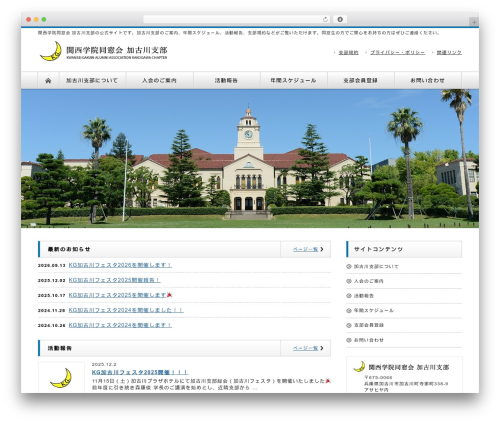Go to the home icon in navigation bar

(48, 80)
